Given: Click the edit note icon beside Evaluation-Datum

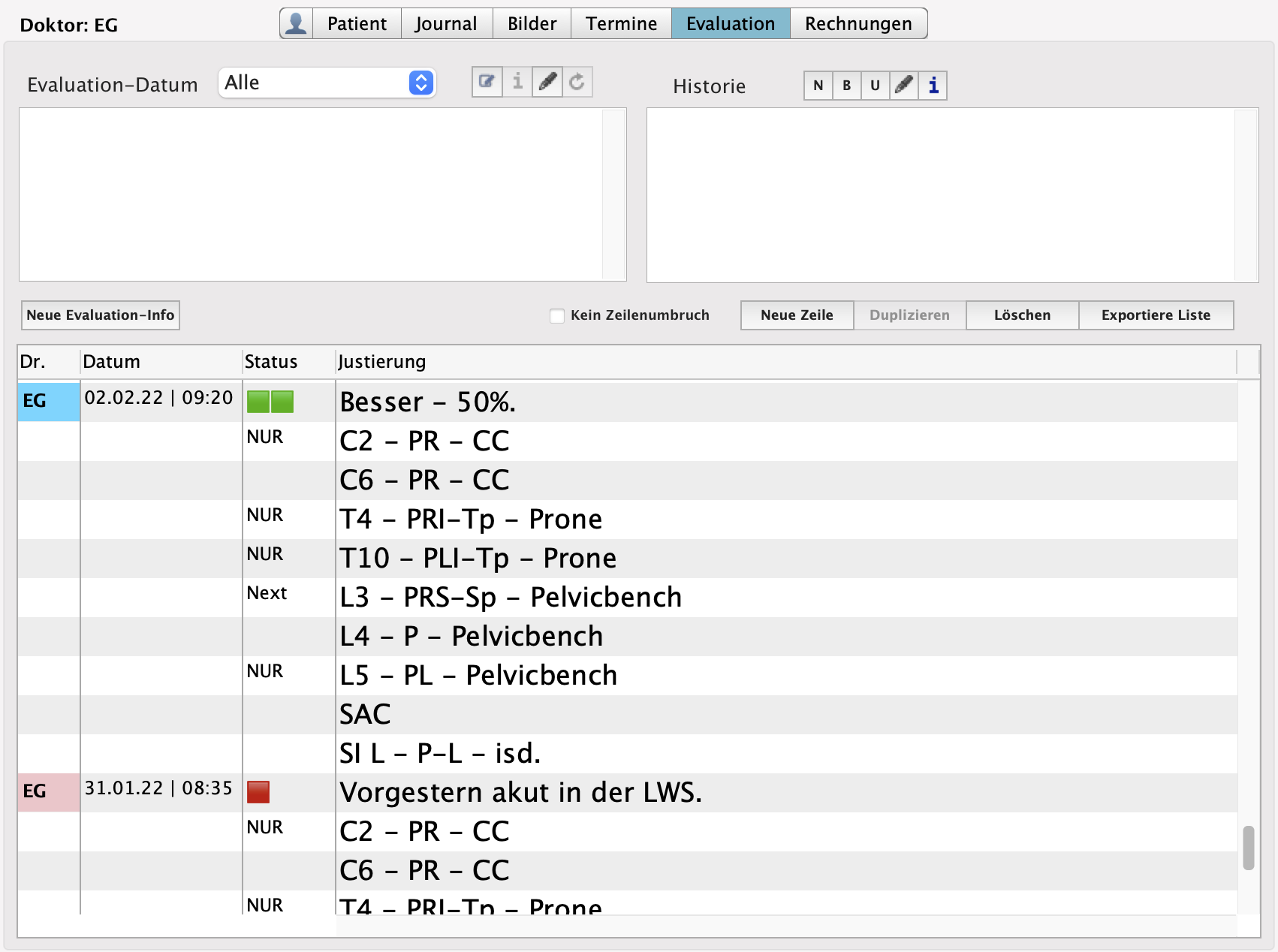Looking at the screenshot, I should pyautogui.click(x=487, y=82).
